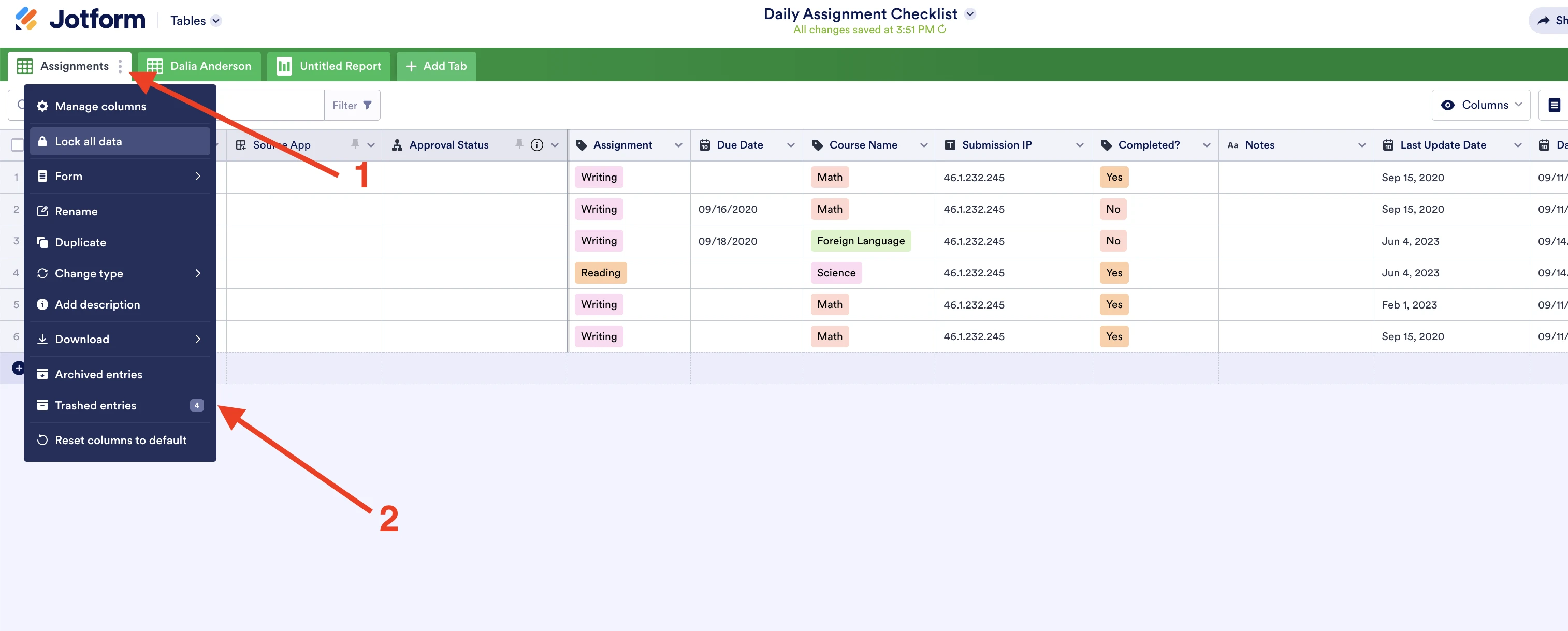Click the pin icon on Approval Status column
The width and height of the screenshot is (1568, 631).
click(x=518, y=145)
